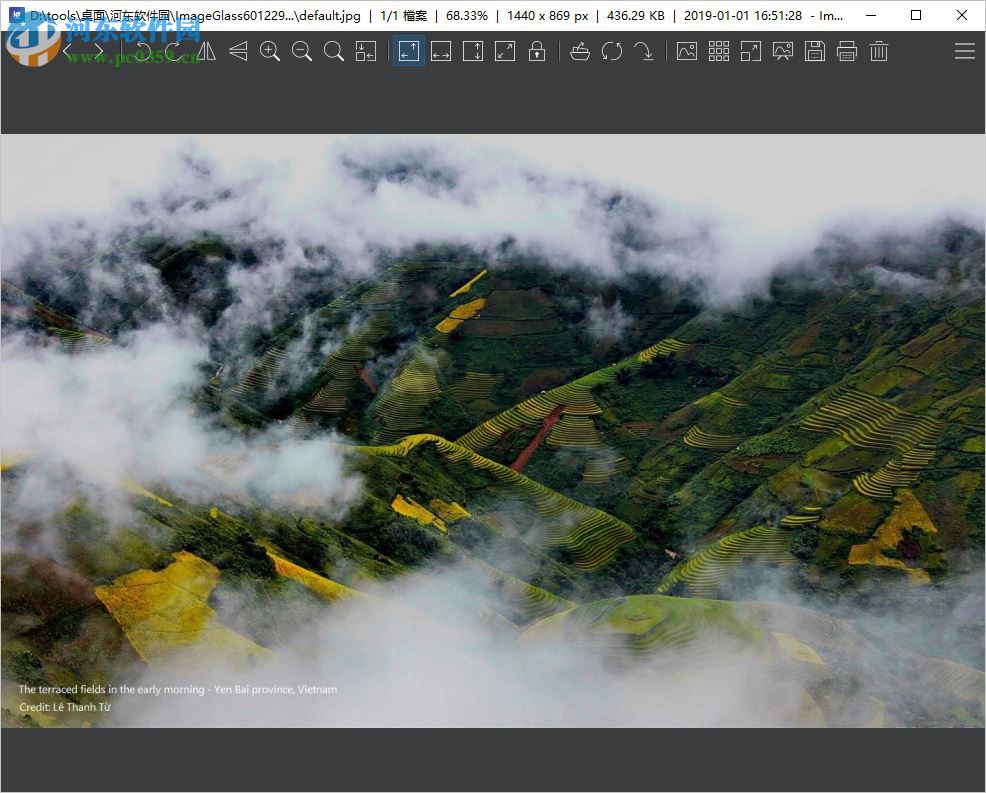Zoom in with the plus magnifier
Image resolution: width=986 pixels, height=793 pixels.
pos(270,51)
